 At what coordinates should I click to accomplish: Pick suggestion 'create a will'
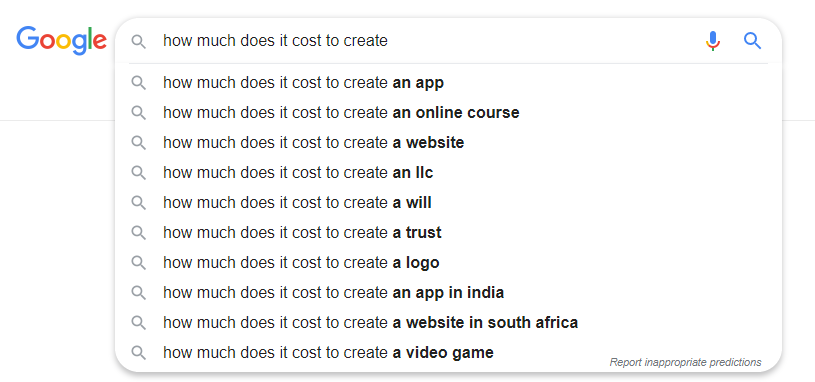[x=448, y=203]
